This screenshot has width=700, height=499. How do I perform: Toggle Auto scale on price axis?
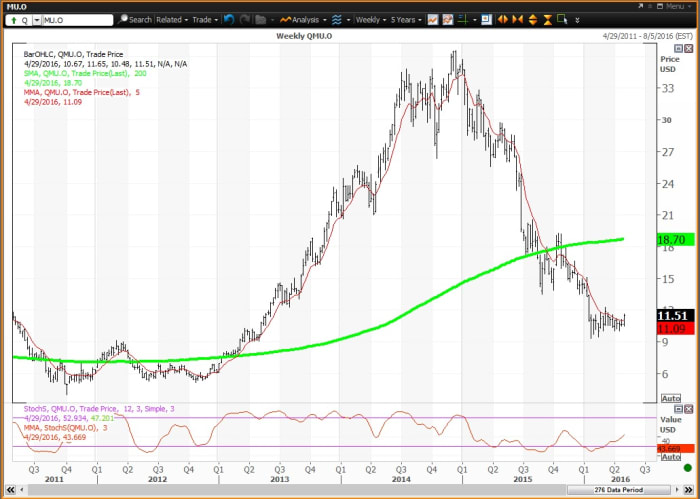pos(671,398)
